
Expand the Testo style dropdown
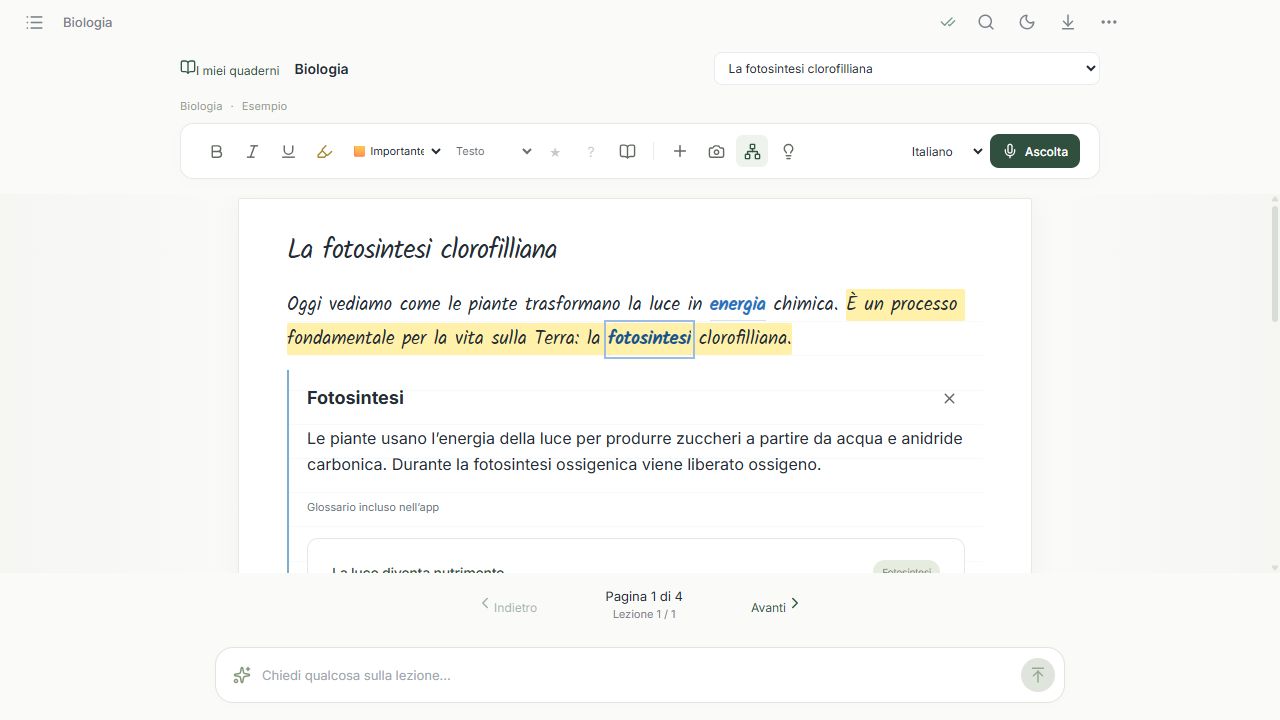tap(493, 151)
